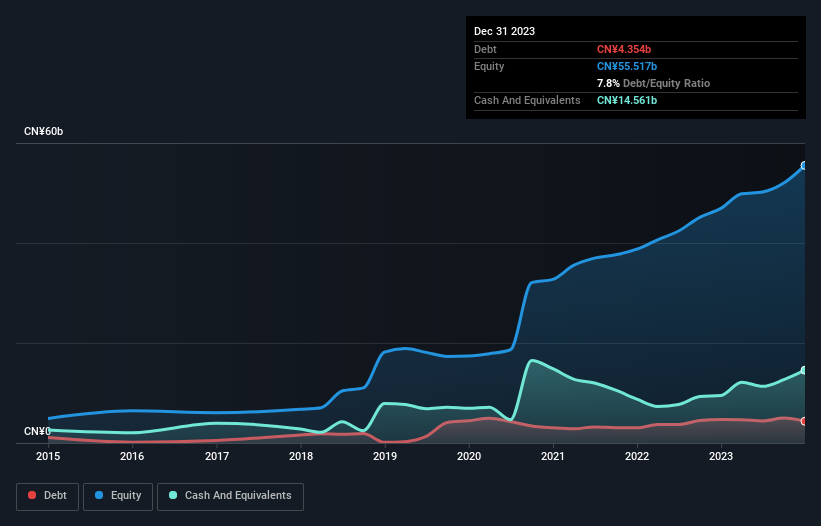Select the Debt endpoint marker on chart
Image resolution: width=821 pixels, height=526 pixels.
click(x=804, y=421)
